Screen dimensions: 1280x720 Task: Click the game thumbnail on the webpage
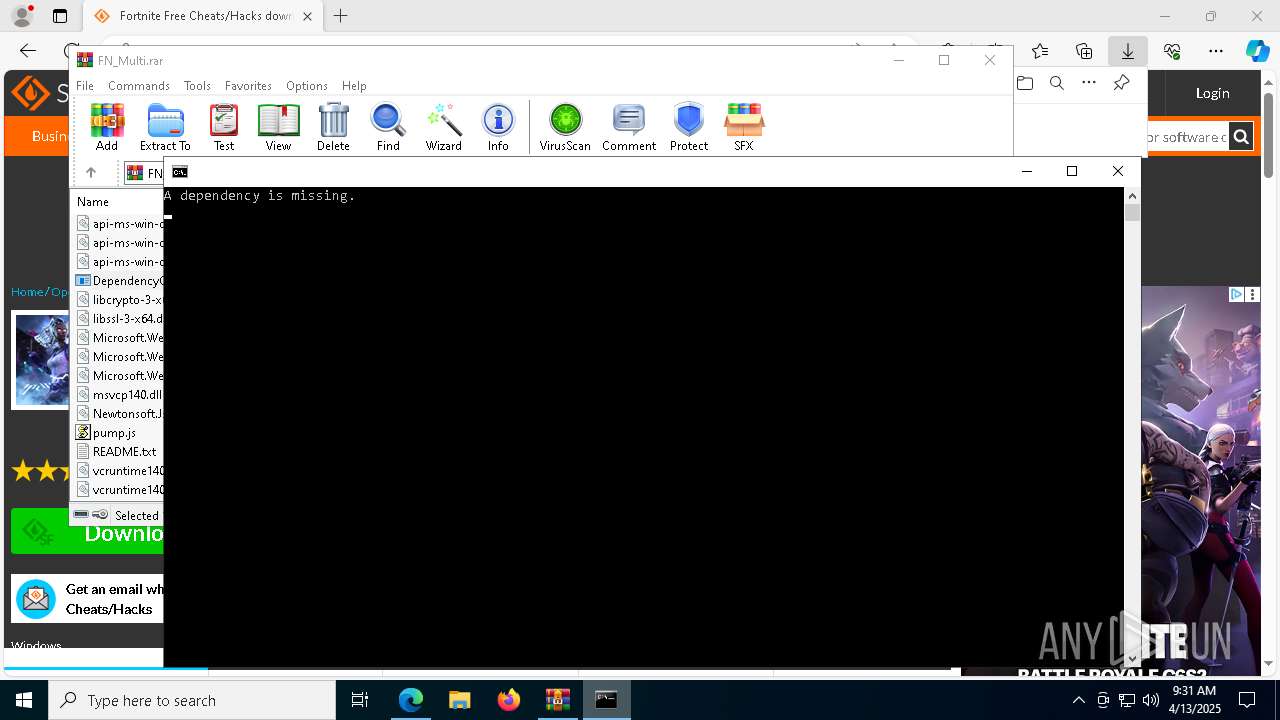point(41,360)
